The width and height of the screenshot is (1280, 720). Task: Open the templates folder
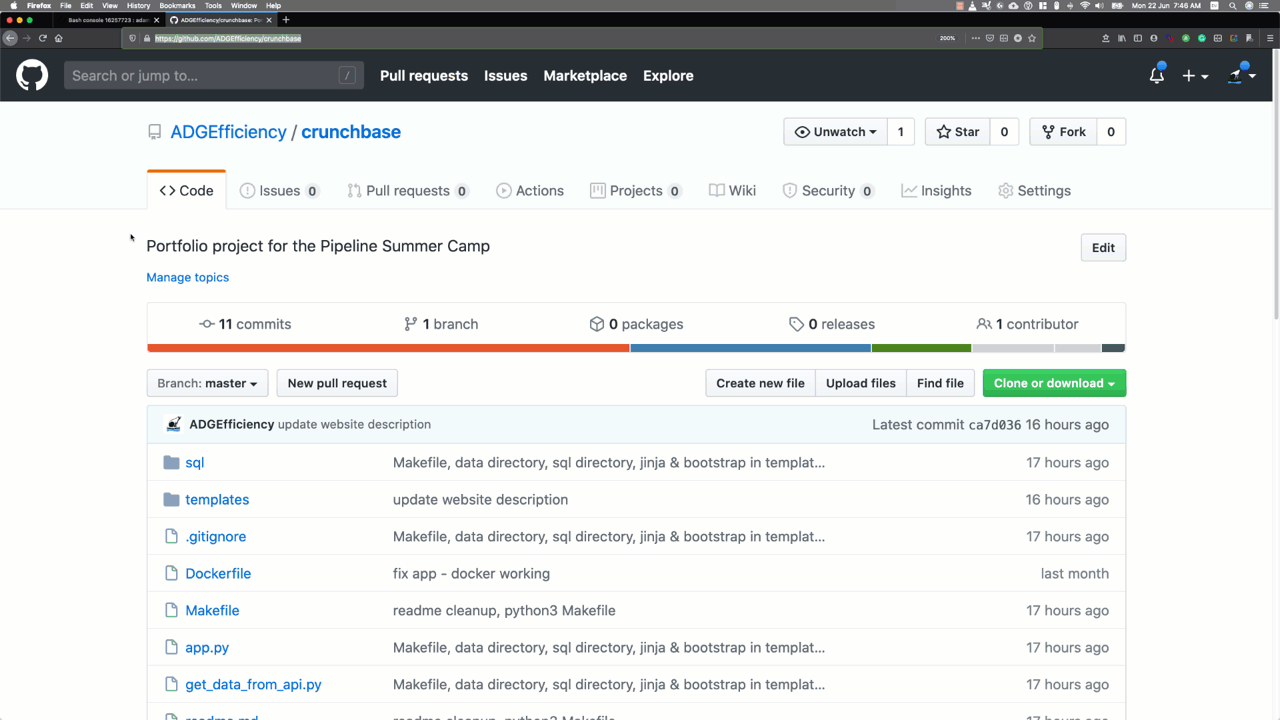point(217,499)
